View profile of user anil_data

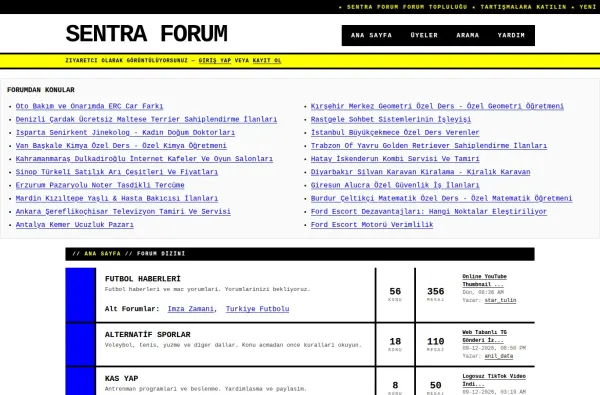499,356
